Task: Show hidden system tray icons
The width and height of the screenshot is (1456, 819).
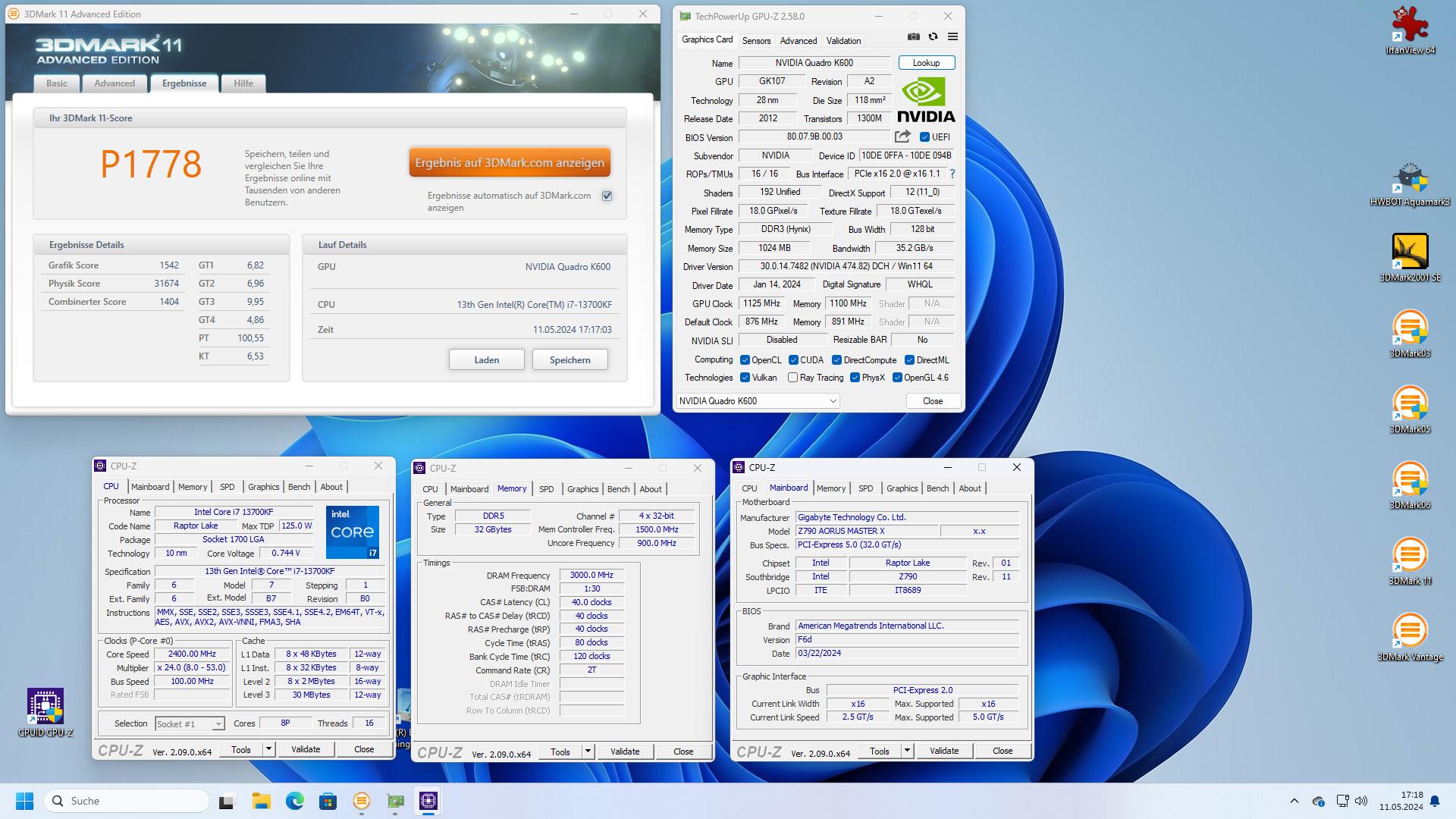Action: click(1294, 801)
